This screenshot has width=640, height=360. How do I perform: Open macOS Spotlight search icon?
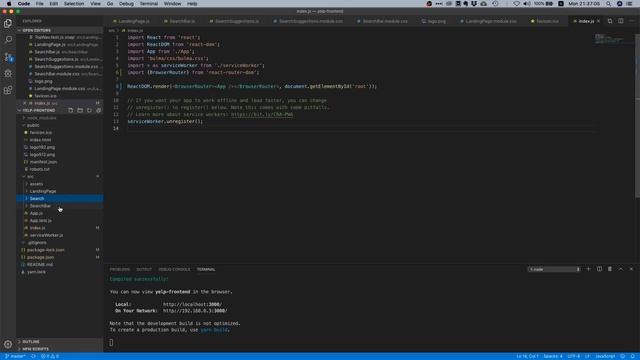[608, 4]
